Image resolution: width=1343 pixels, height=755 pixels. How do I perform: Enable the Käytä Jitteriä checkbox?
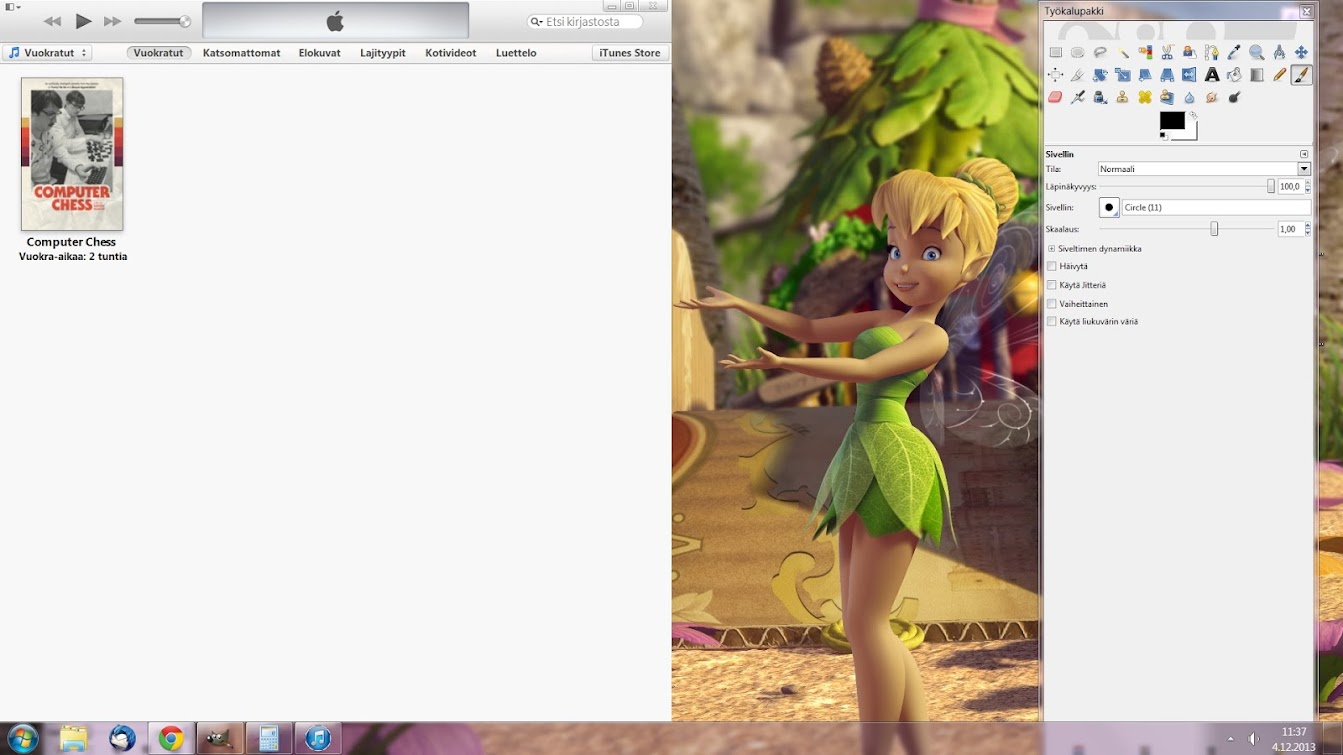pyautogui.click(x=1051, y=285)
